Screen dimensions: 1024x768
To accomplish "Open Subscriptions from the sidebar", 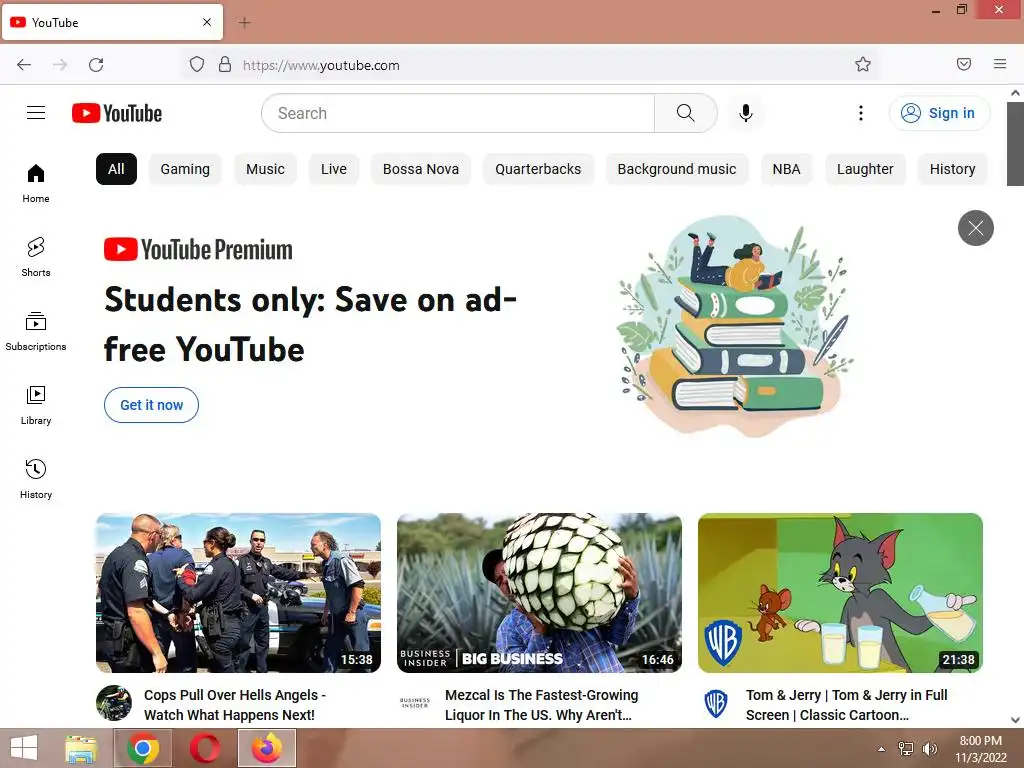I will pyautogui.click(x=36, y=331).
